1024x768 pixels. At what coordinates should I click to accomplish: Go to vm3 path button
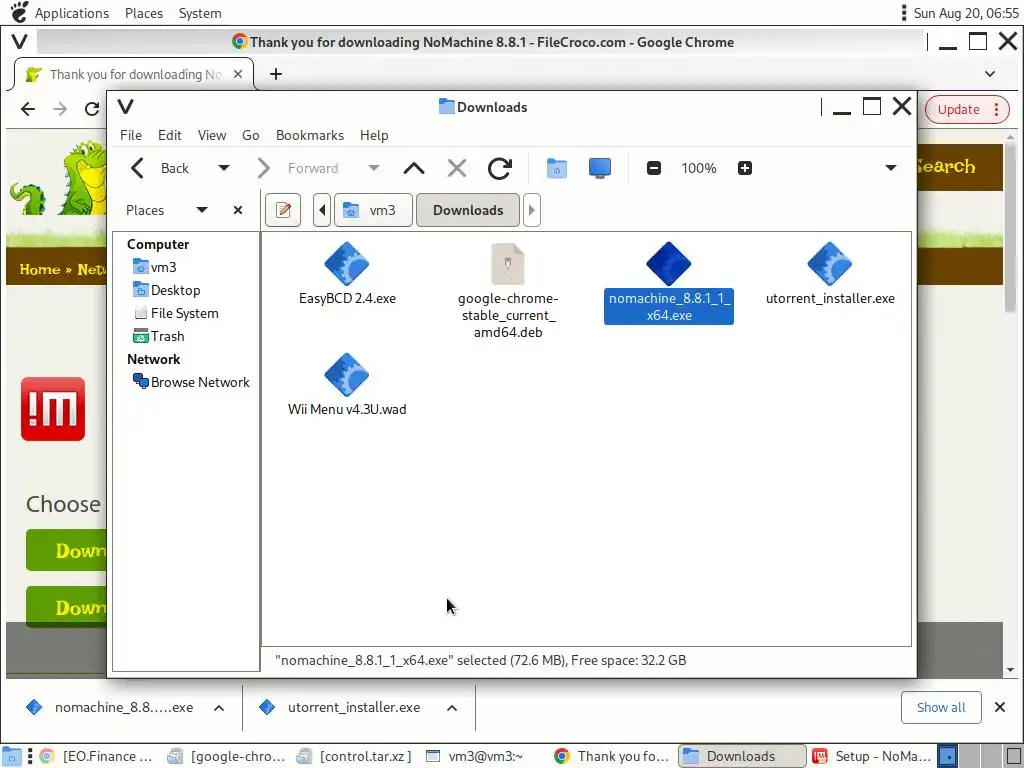click(373, 210)
